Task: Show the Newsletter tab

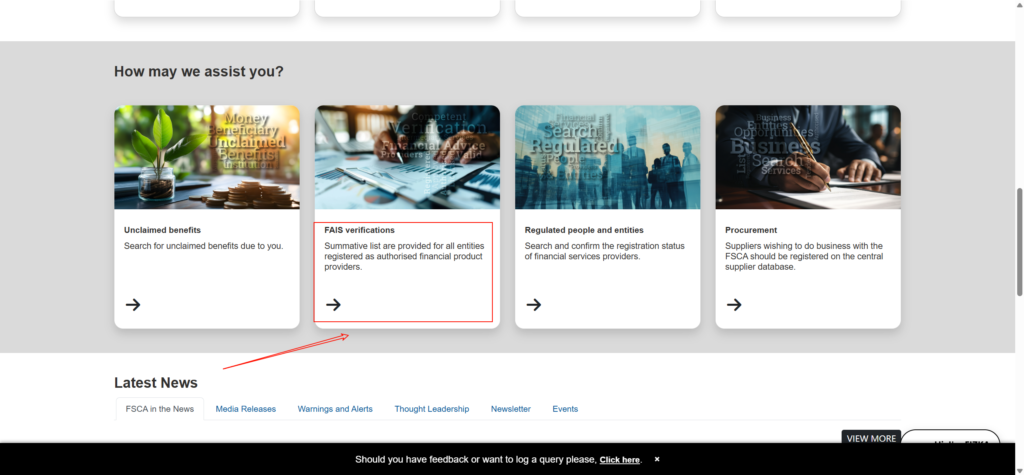Action: tap(510, 409)
